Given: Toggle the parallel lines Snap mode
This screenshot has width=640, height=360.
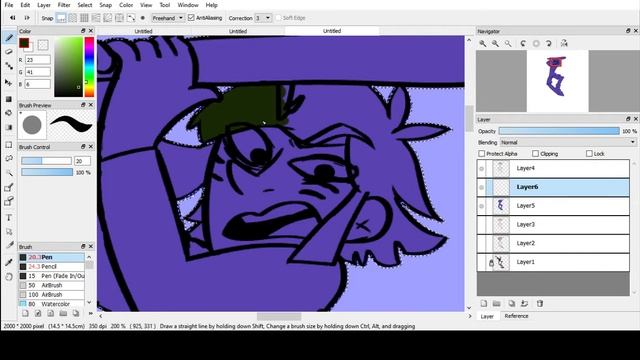Looking at the screenshot, I should (73, 18).
